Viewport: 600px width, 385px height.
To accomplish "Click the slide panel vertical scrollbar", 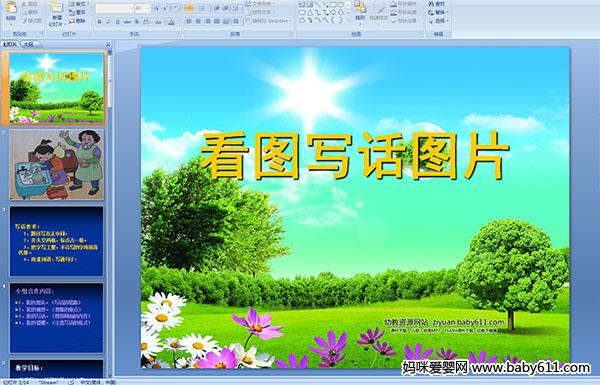I will 110,212.
